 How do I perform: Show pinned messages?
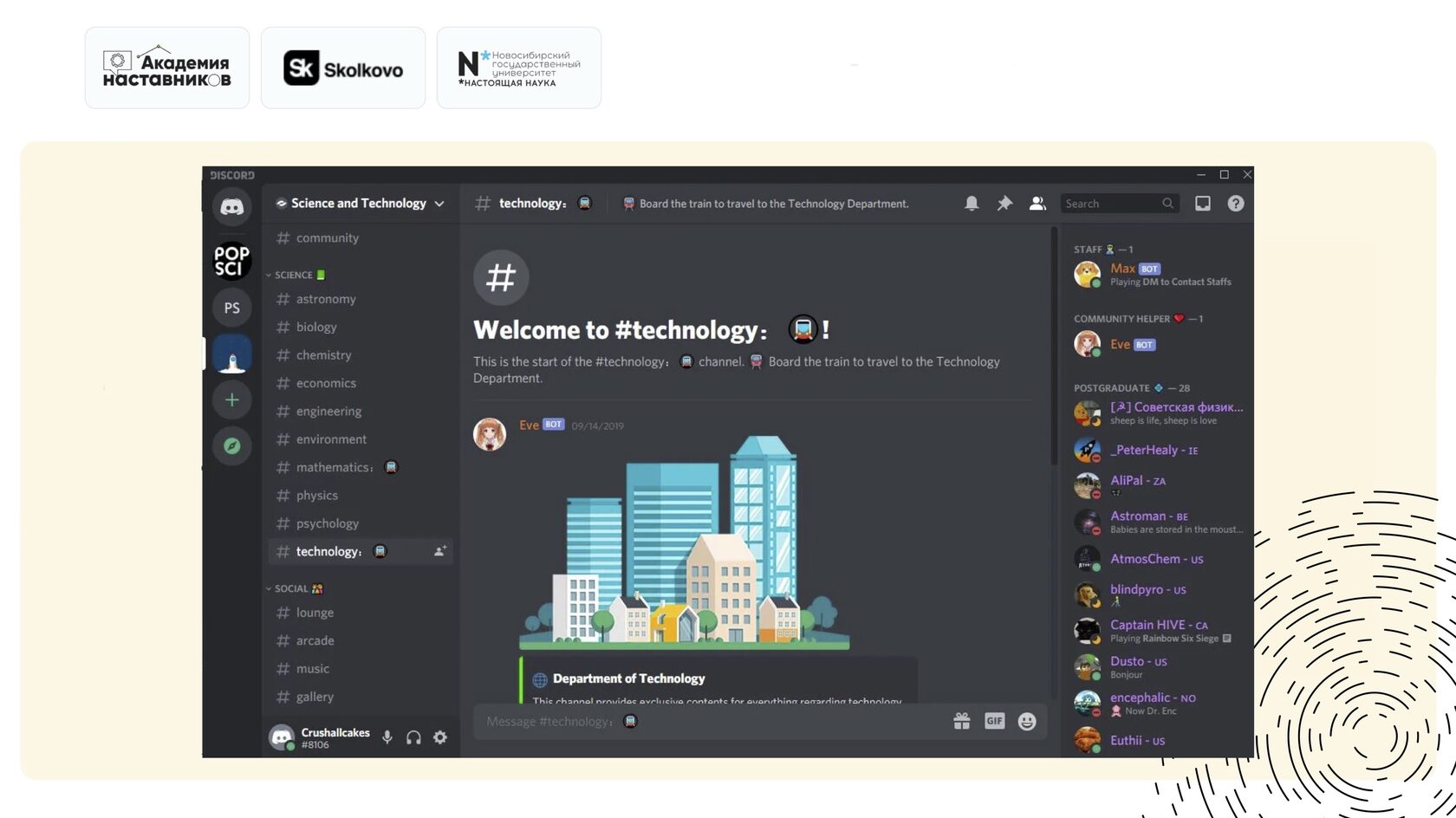(1004, 204)
